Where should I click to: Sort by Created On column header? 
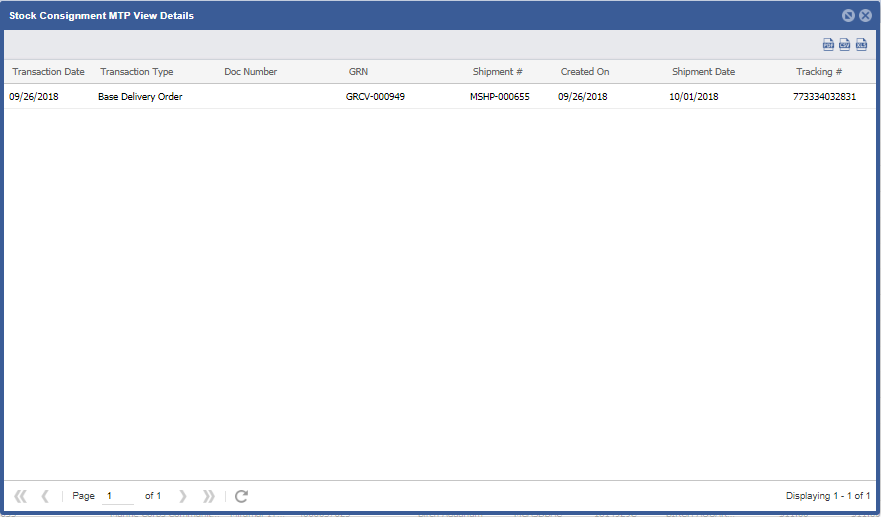[585, 72]
